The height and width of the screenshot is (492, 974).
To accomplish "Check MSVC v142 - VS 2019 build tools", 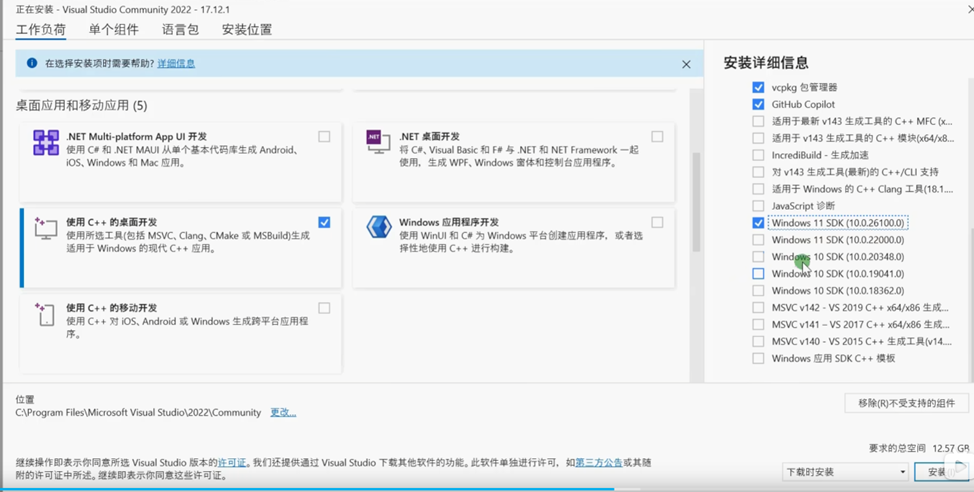I will pos(758,308).
